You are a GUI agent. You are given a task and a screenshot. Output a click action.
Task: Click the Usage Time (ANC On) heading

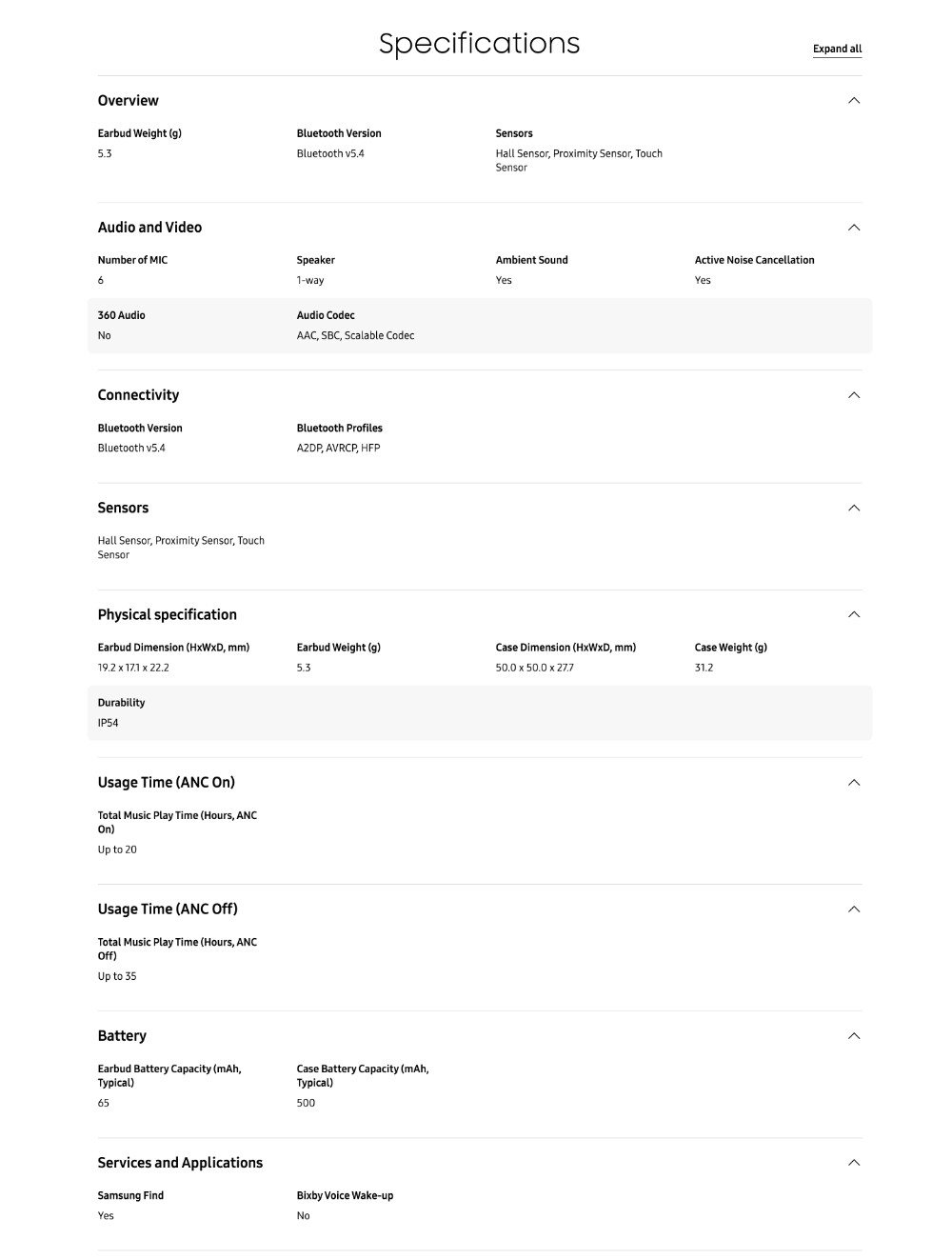pos(166,783)
